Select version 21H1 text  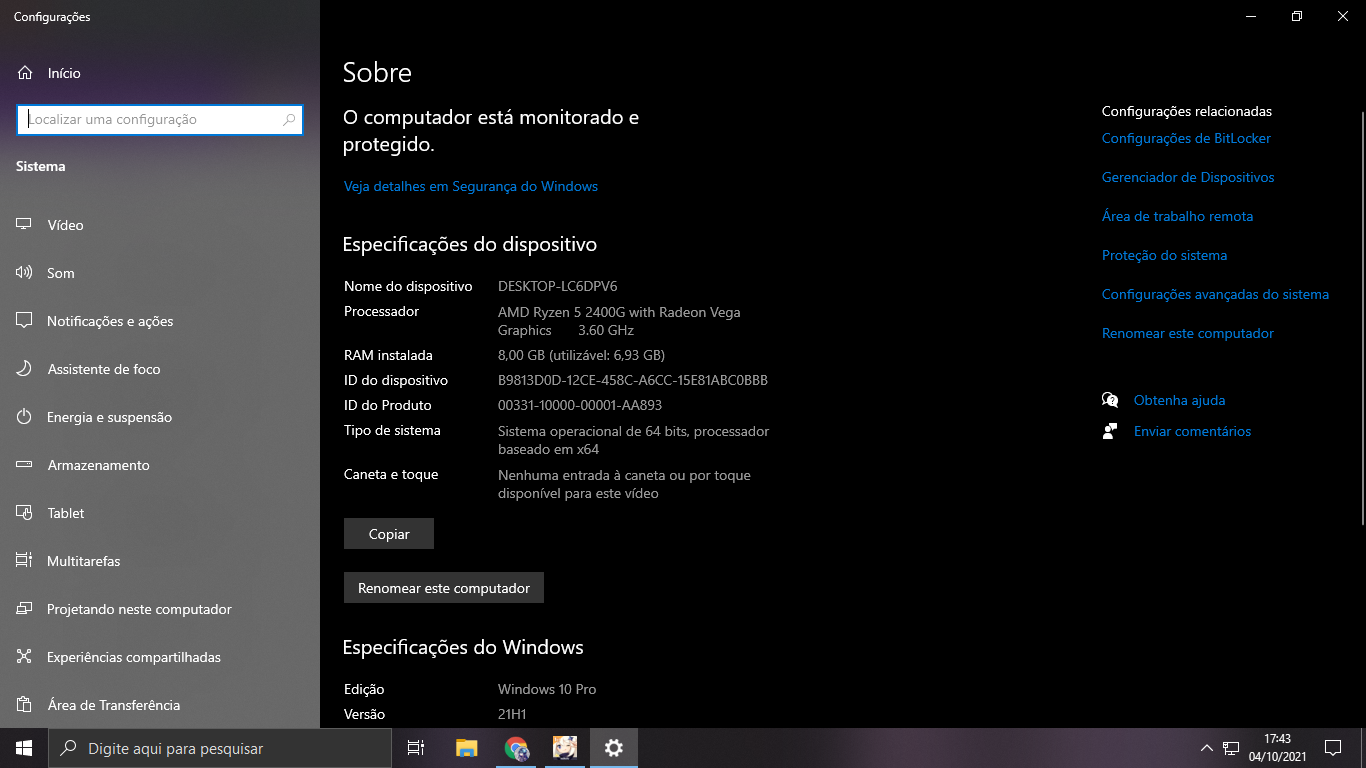pos(512,714)
